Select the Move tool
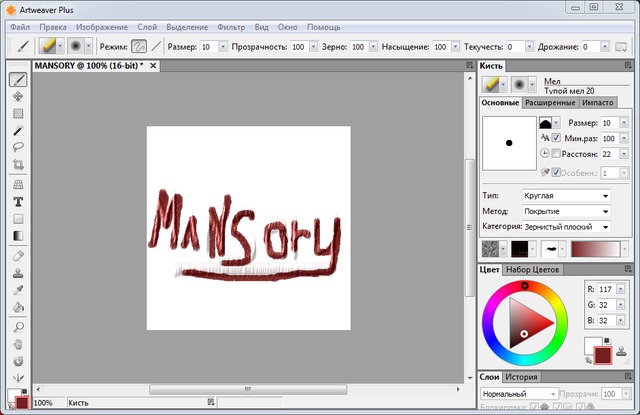Screen dimensions: 640x415 click(18, 96)
